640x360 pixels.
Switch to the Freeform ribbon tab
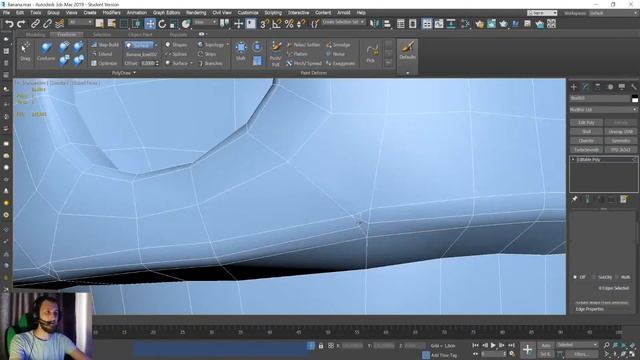tap(67, 35)
